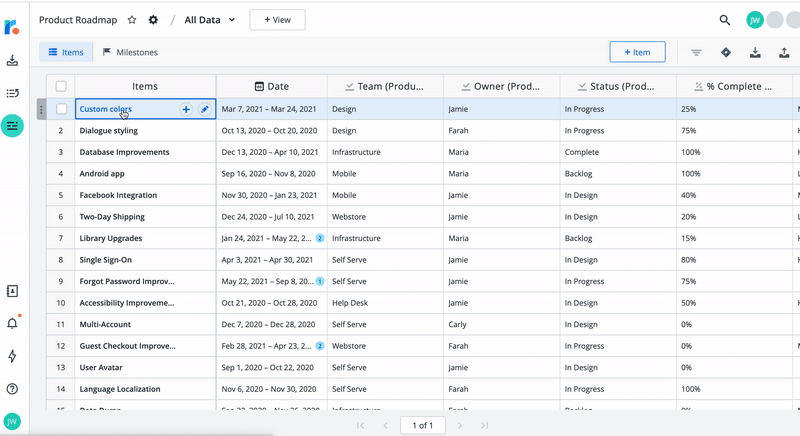The image size is (800, 436).
Task: Open the All Data view dropdown
Action: [210, 20]
